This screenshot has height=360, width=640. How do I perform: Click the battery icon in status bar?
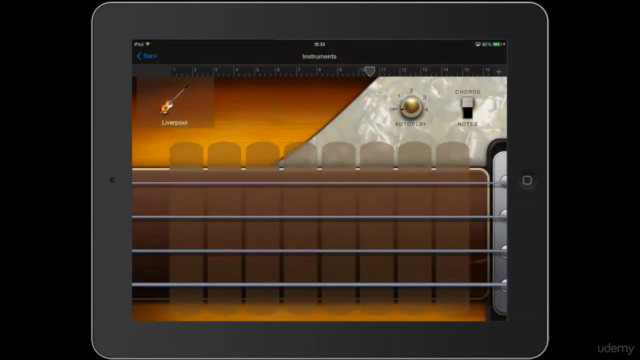(x=497, y=44)
